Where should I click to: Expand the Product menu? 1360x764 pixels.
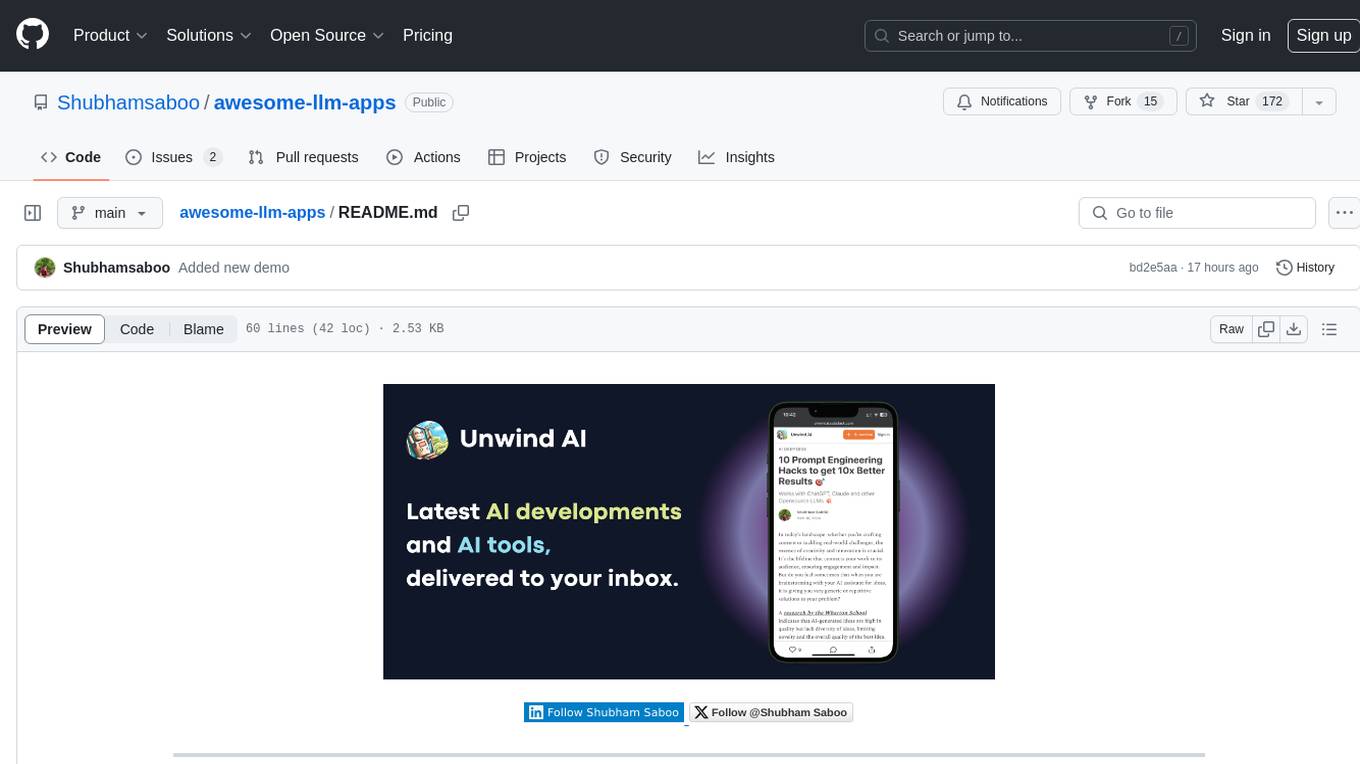pos(110,35)
